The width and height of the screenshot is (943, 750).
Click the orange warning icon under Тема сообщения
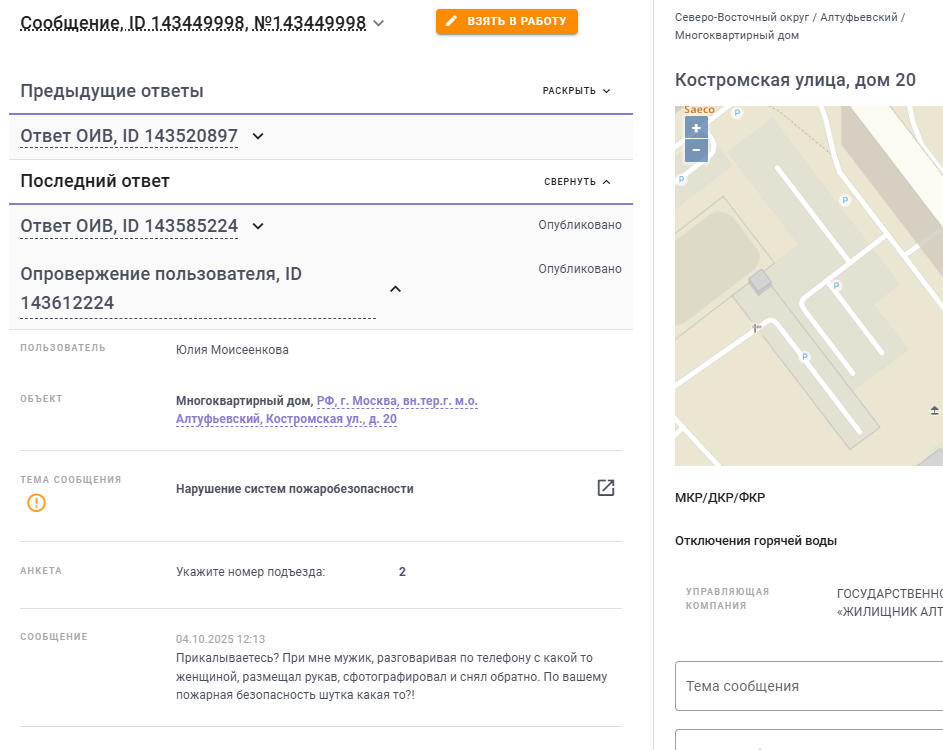tap(36, 503)
